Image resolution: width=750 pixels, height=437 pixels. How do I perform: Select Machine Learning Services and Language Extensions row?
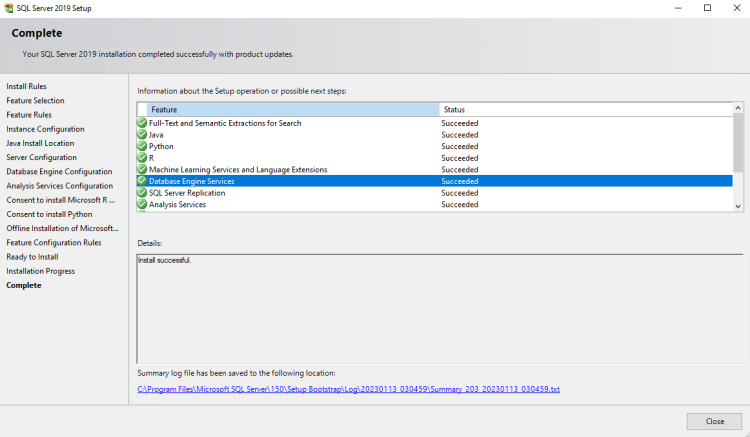tap(435, 169)
